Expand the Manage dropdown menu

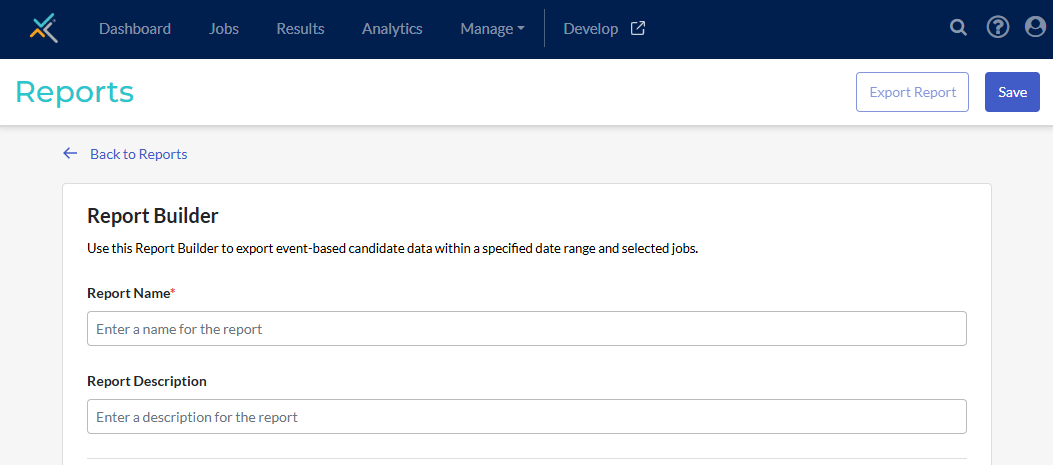[x=492, y=29]
